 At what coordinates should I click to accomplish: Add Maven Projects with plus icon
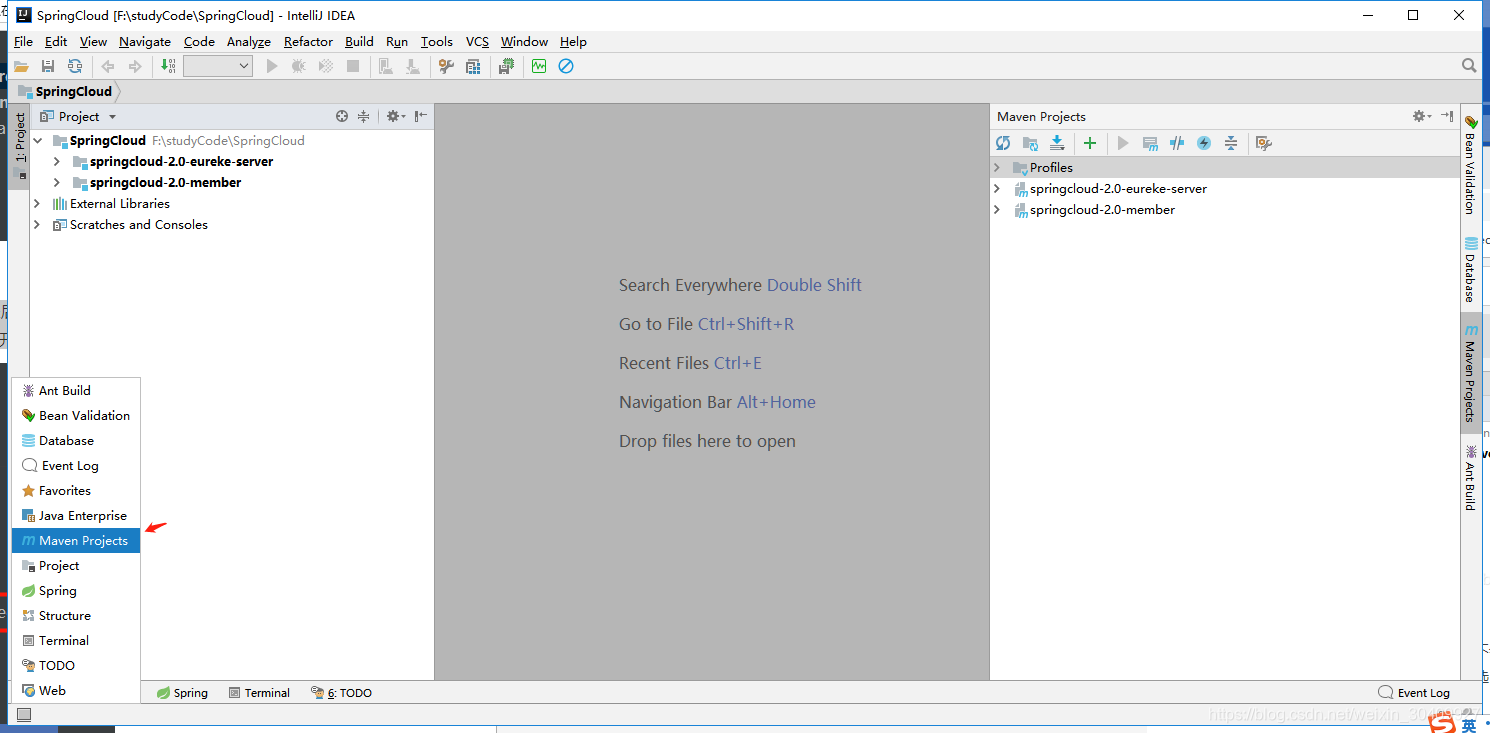(1090, 143)
